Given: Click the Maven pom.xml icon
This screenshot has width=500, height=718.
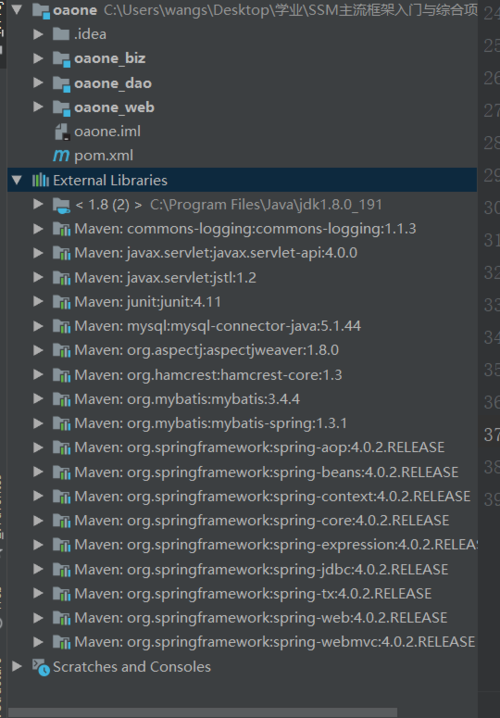Looking at the screenshot, I should tap(61, 156).
